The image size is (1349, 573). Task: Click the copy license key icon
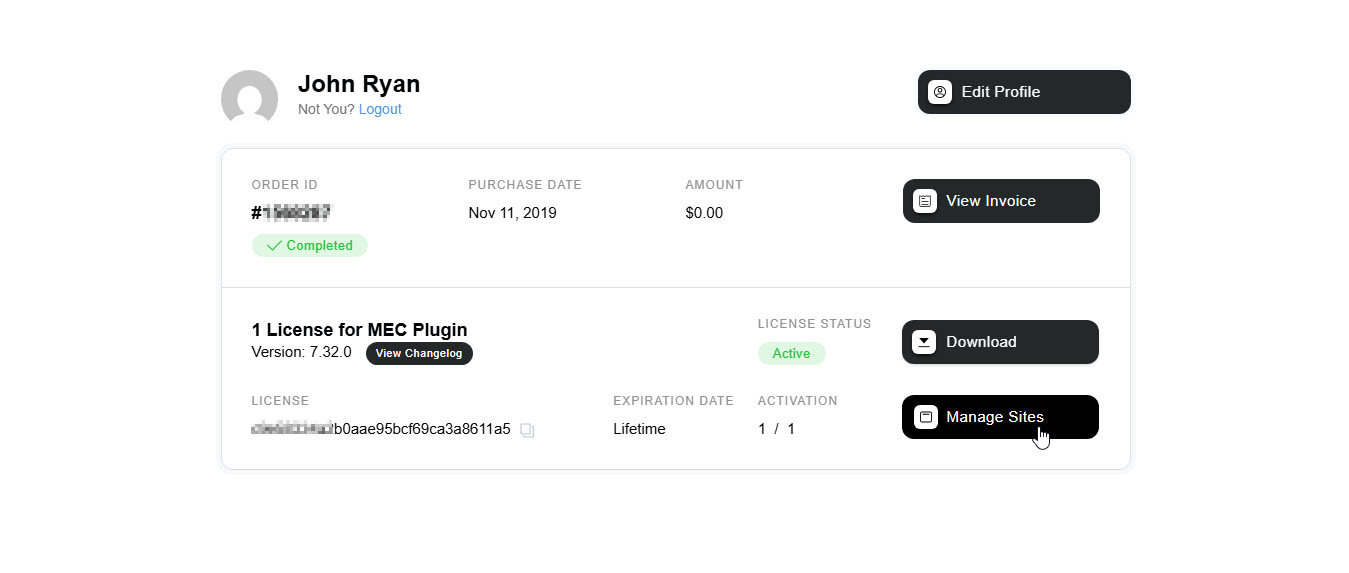[x=528, y=430]
